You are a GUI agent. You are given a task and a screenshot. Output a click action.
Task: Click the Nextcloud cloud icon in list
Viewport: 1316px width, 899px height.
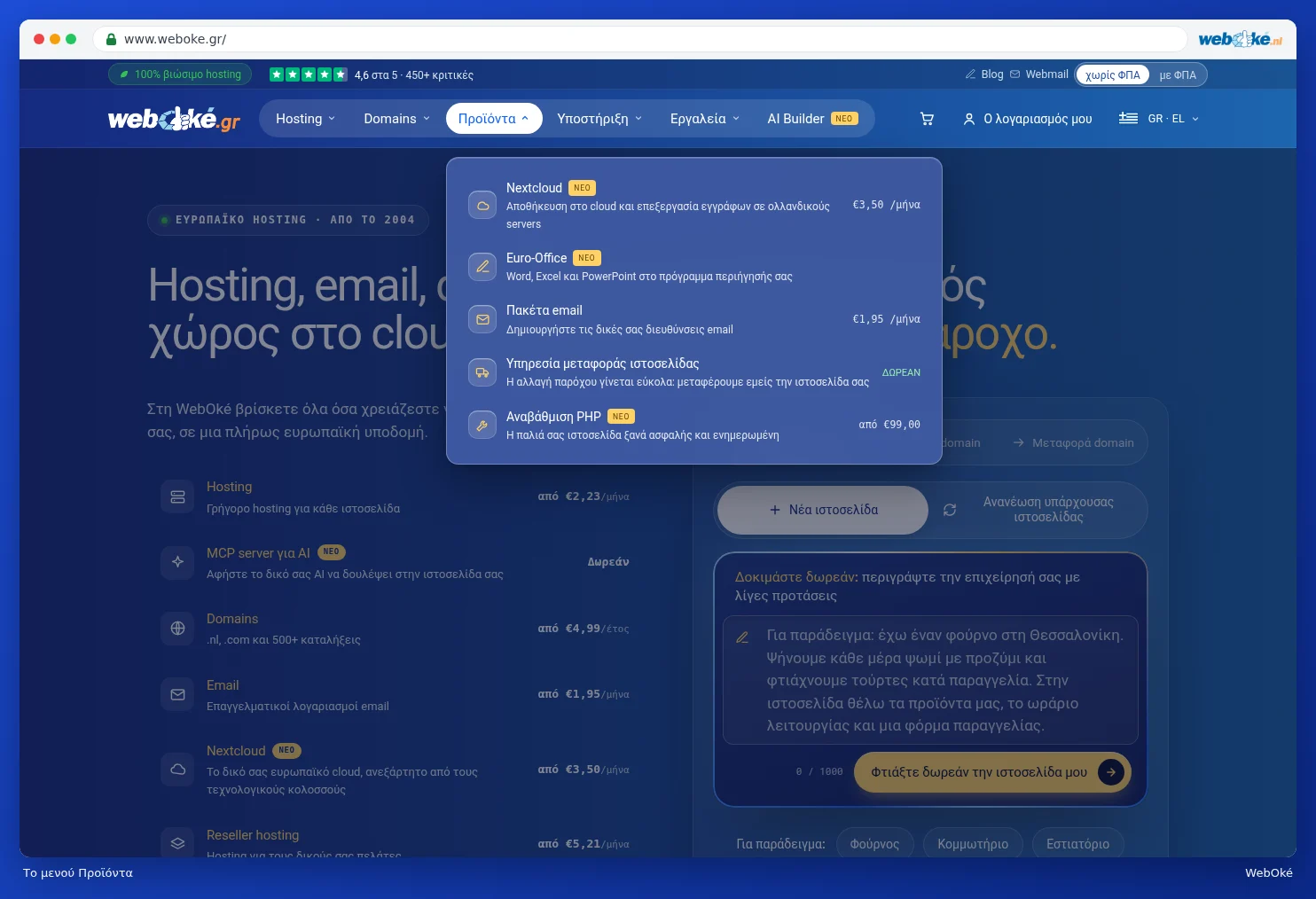177,769
